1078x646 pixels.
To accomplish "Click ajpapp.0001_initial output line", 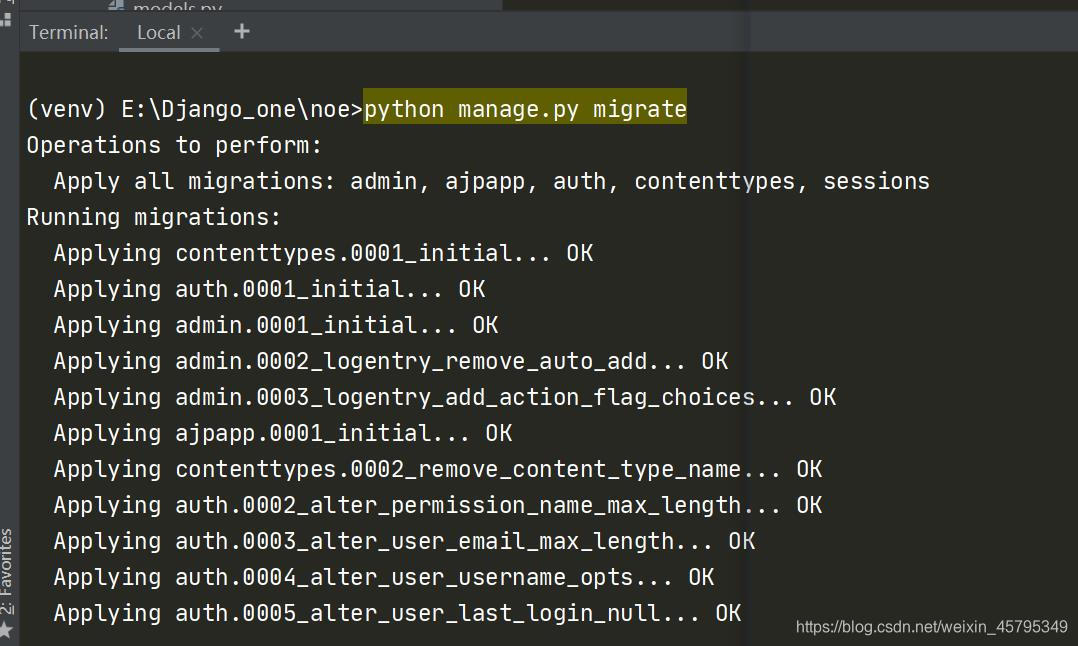I will (x=283, y=433).
